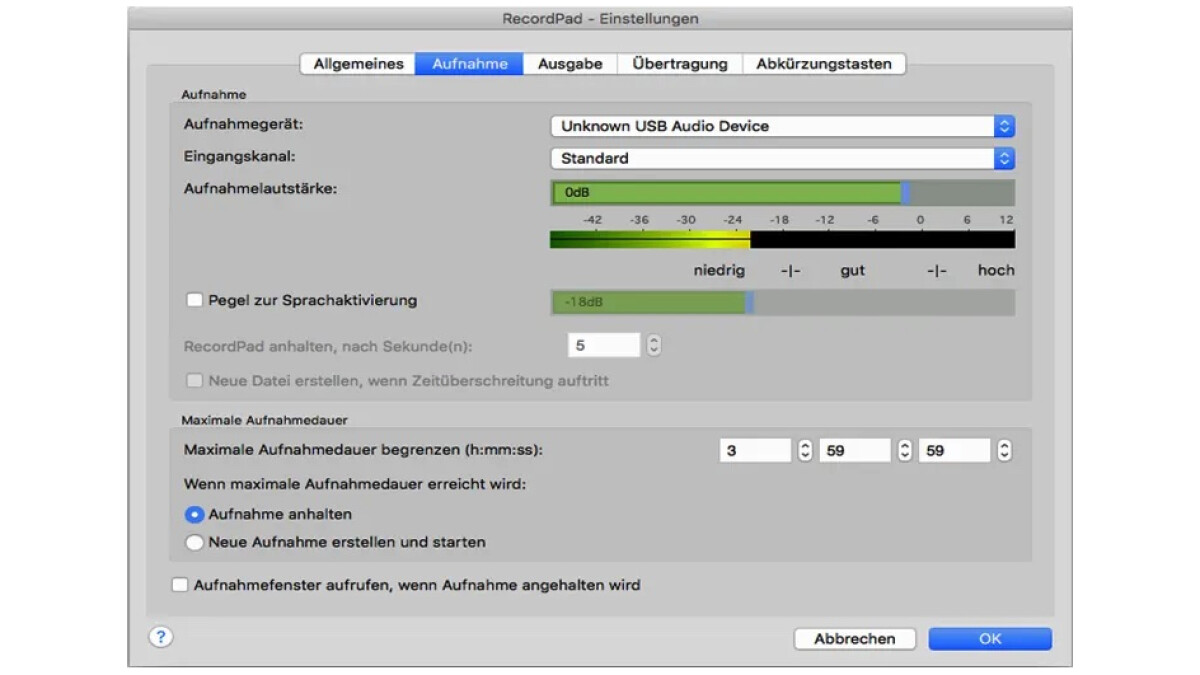Image resolution: width=1200 pixels, height=675 pixels.
Task: Click the seconds field in maximum duration
Action: (x=955, y=451)
